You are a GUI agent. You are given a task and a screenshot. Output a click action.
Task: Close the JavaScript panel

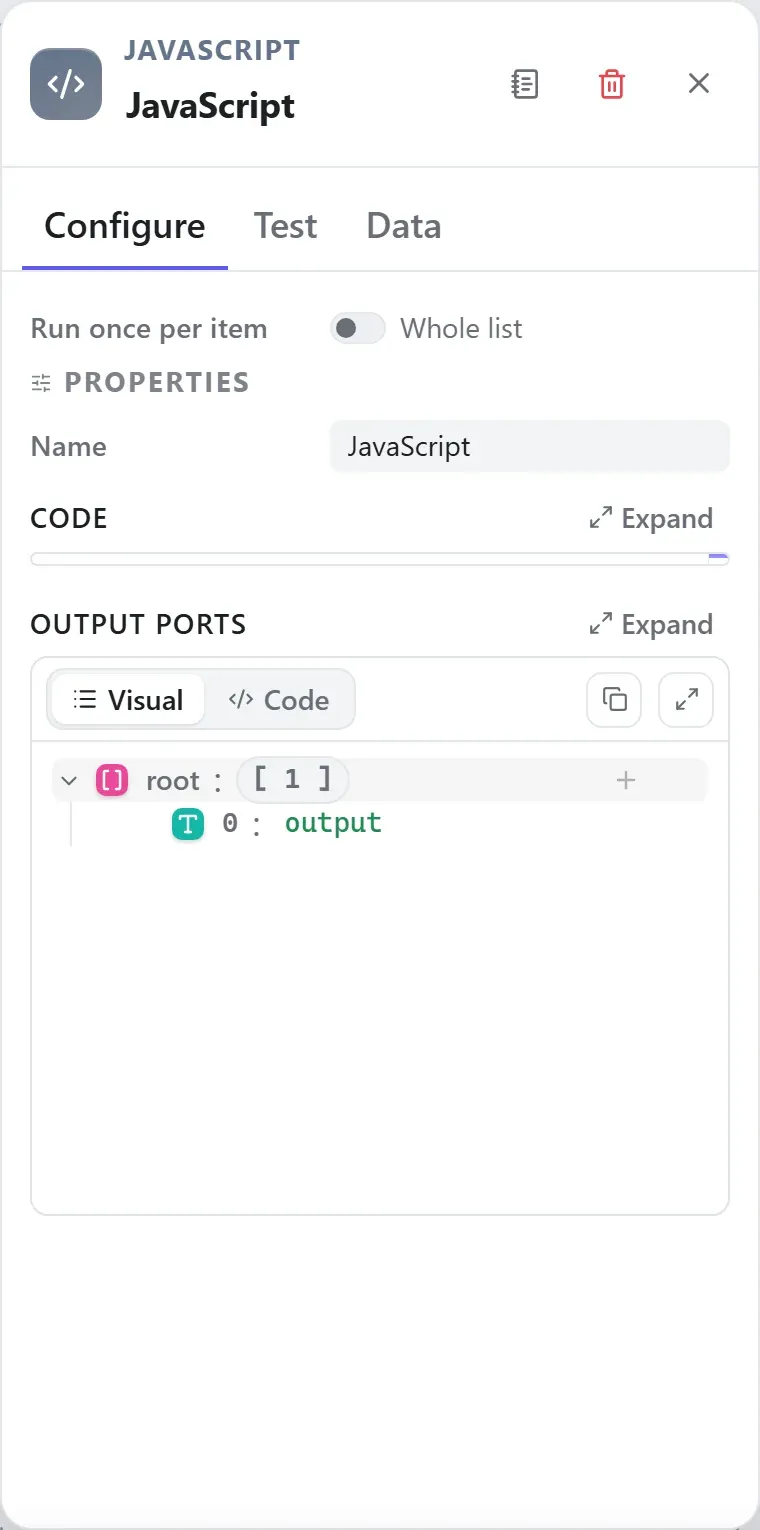click(698, 84)
